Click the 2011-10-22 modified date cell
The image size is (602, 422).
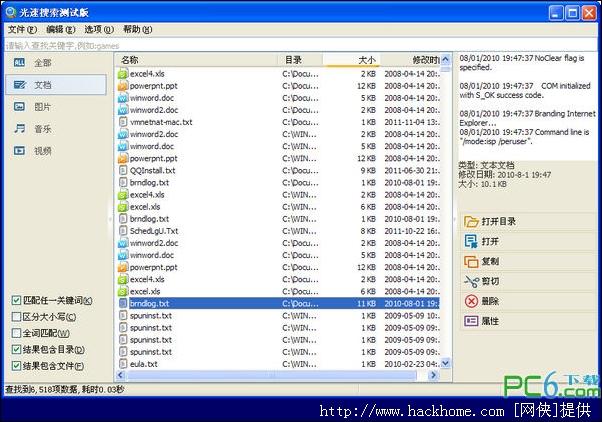pyautogui.click(x=412, y=231)
